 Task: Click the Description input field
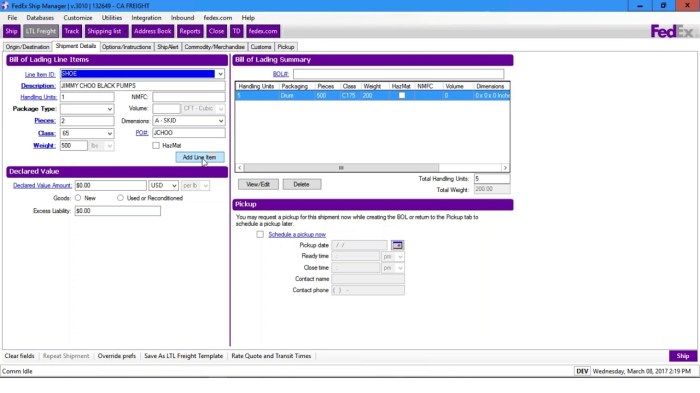(x=142, y=86)
